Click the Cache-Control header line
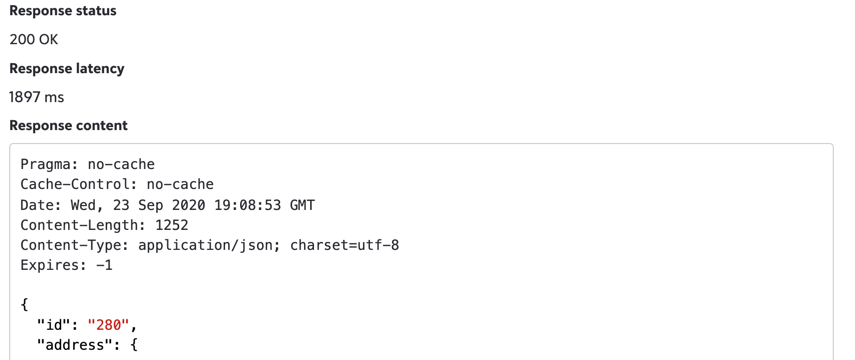 (x=117, y=184)
